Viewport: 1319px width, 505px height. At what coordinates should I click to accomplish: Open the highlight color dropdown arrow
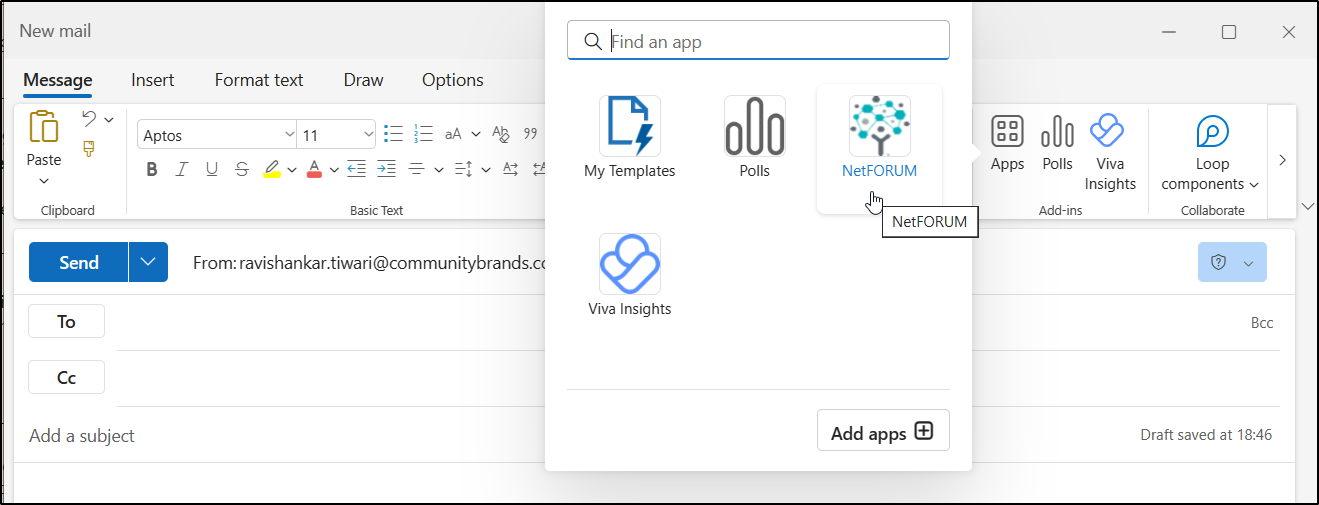click(292, 170)
